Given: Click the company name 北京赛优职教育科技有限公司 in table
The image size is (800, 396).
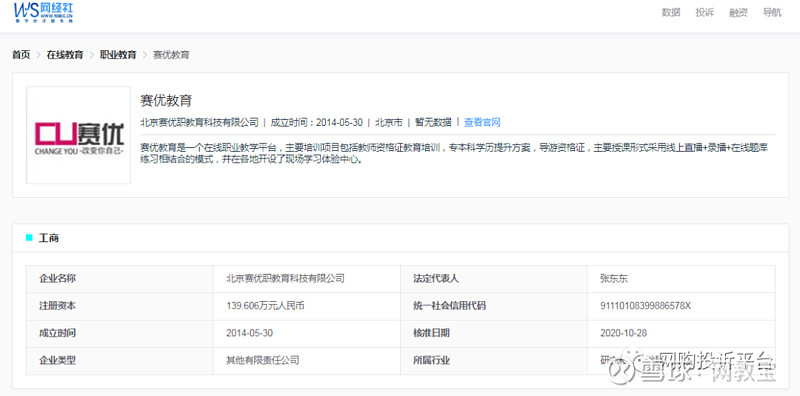Looking at the screenshot, I should [285, 279].
